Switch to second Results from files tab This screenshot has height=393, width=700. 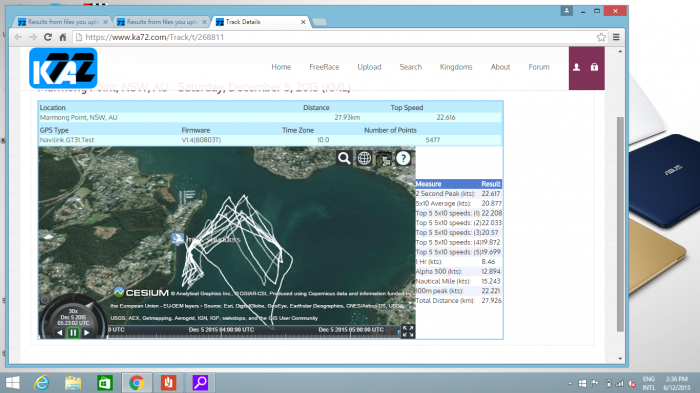tap(161, 21)
